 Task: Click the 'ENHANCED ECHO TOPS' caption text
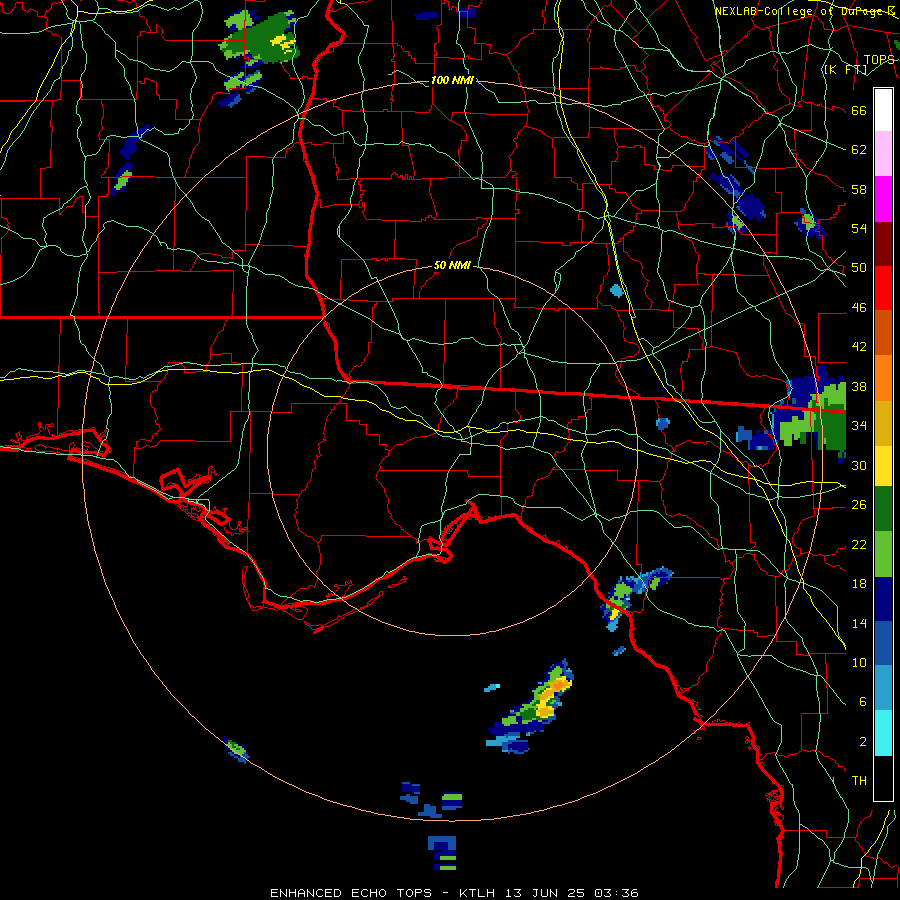click(351, 893)
